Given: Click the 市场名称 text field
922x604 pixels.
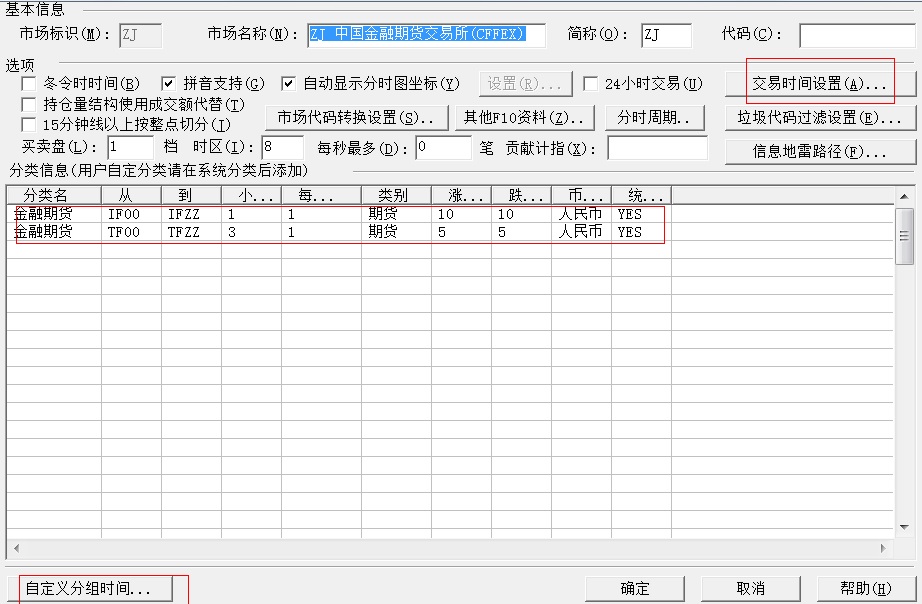Looking at the screenshot, I should pyautogui.click(x=426, y=35).
